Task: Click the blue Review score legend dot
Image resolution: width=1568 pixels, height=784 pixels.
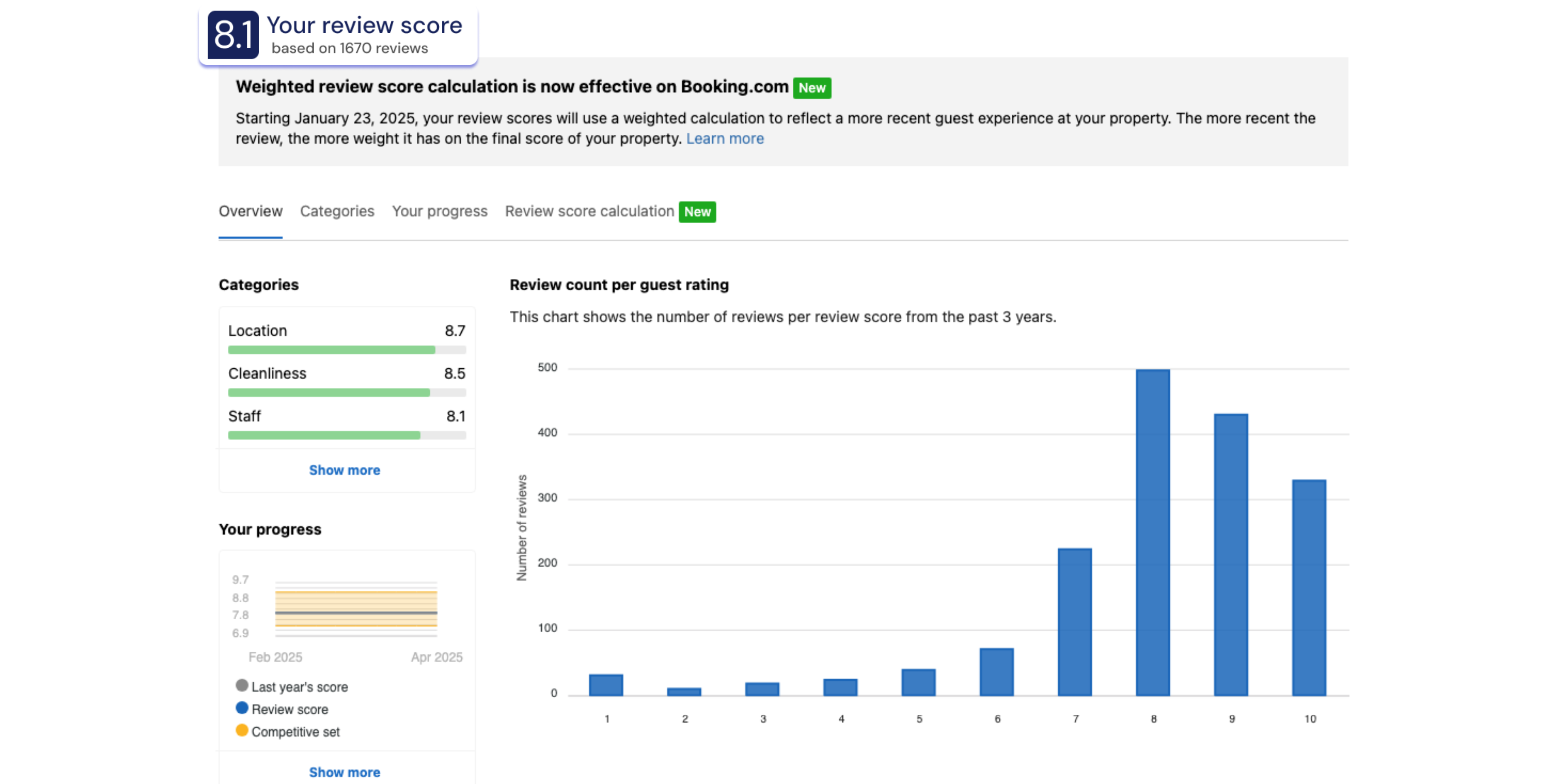Action: 242,708
